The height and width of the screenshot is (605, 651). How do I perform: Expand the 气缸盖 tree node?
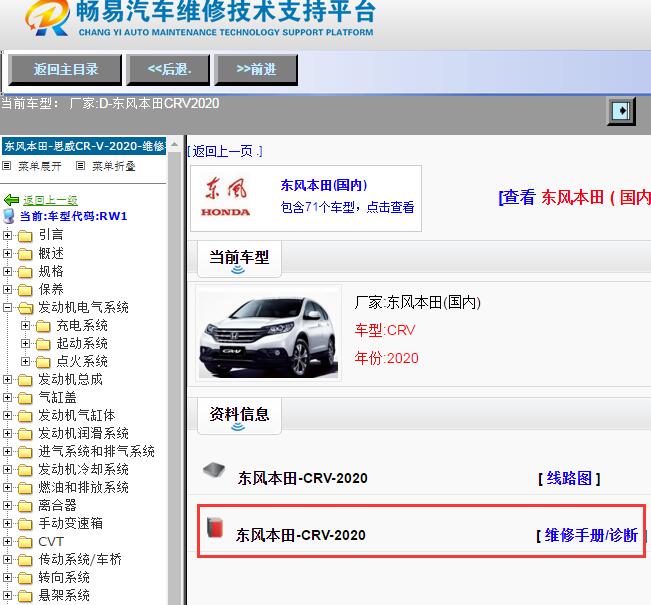click(7, 397)
